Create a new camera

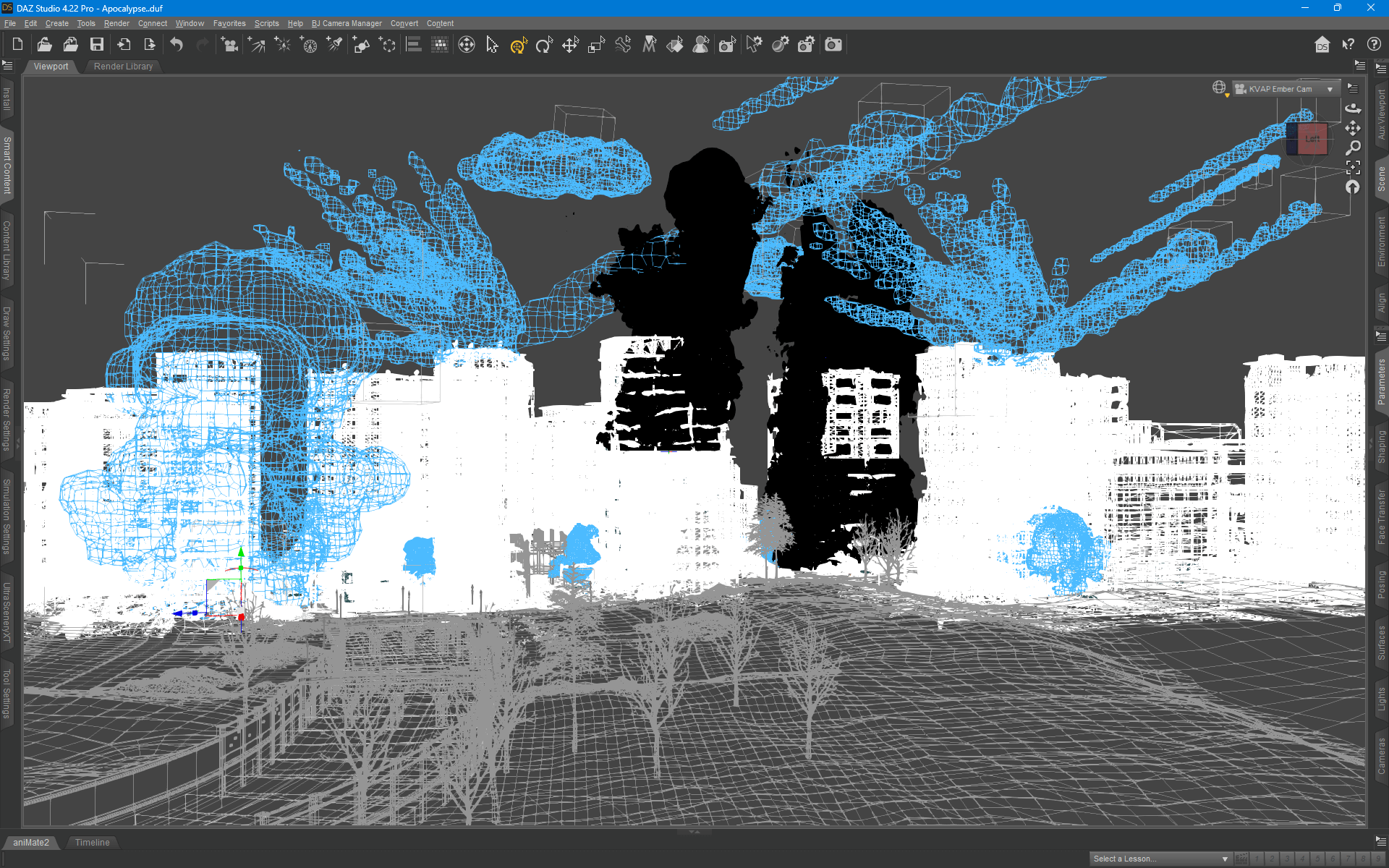(x=229, y=45)
